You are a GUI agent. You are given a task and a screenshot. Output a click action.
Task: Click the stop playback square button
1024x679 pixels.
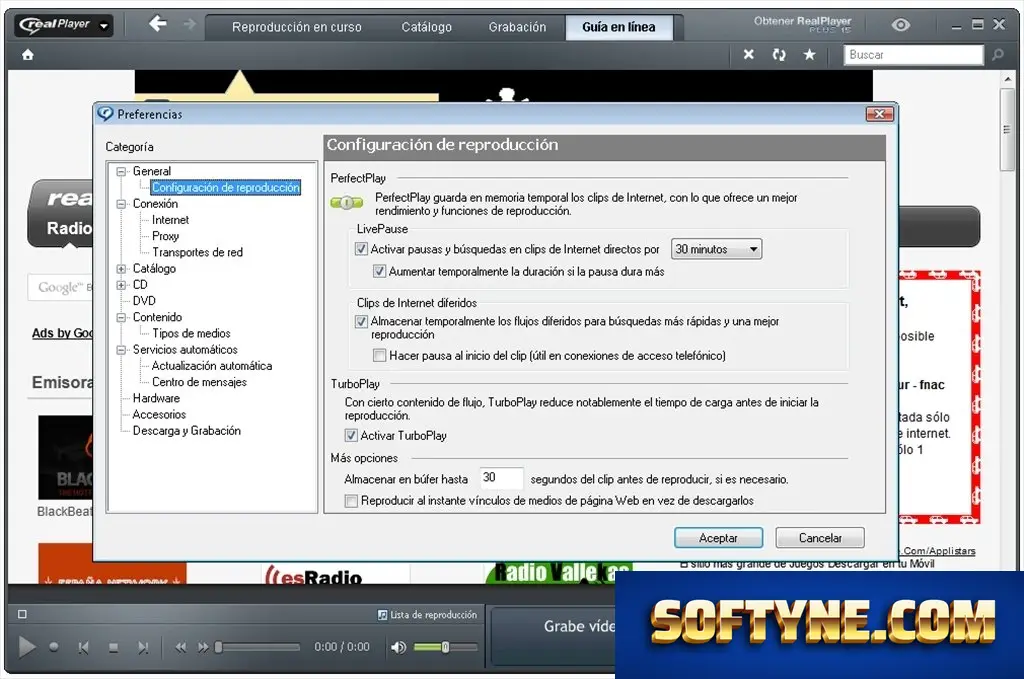point(113,648)
